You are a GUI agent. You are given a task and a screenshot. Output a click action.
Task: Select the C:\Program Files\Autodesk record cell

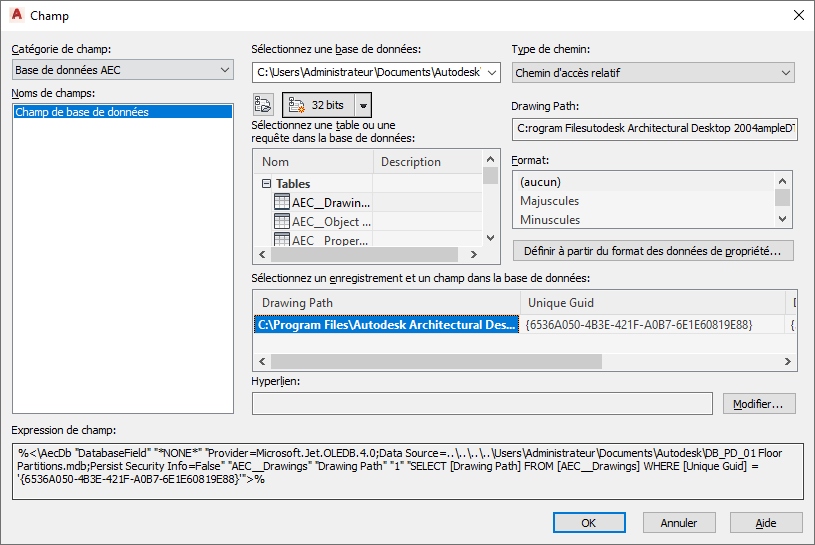(387, 325)
